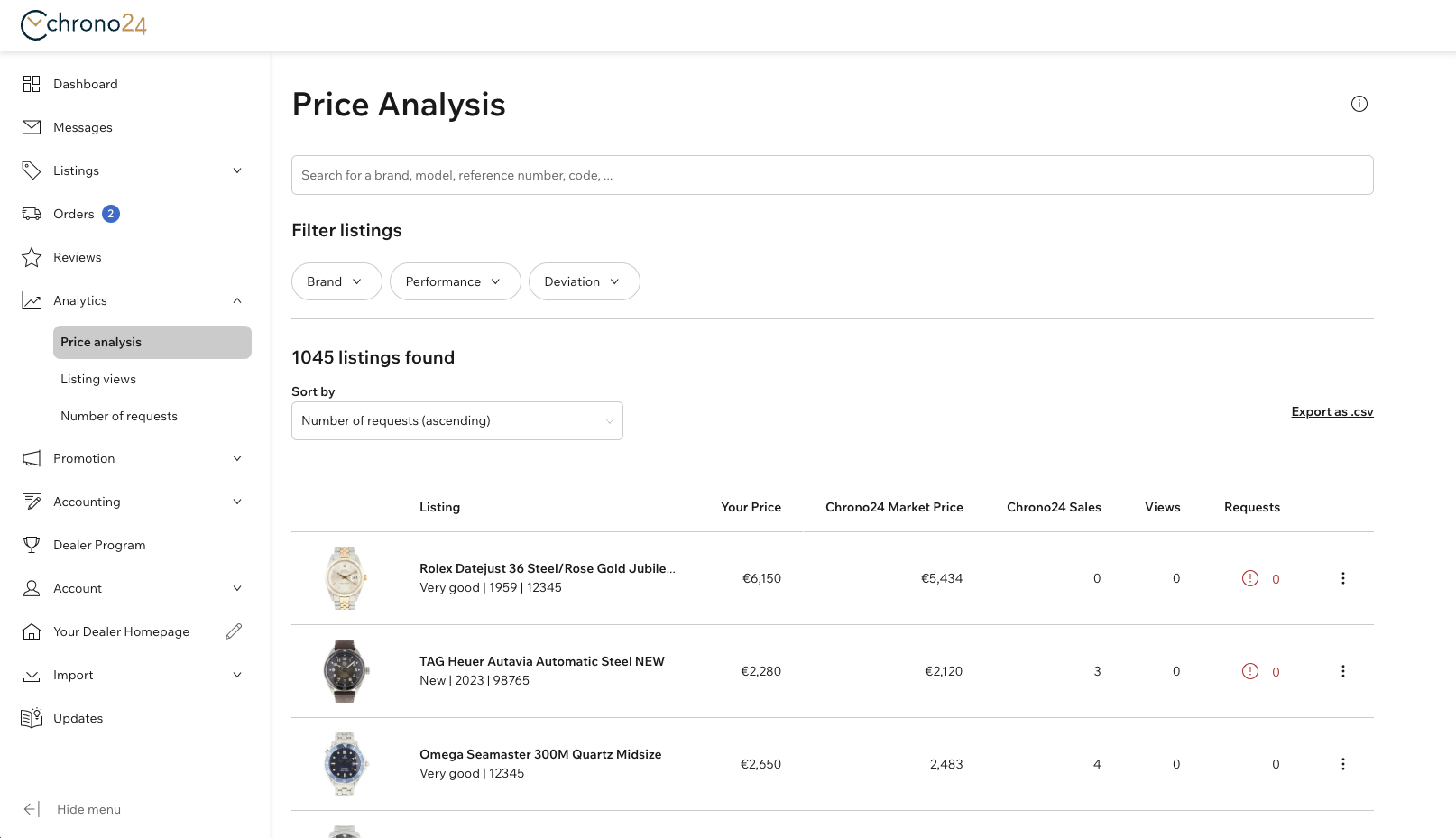1456x838 pixels.
Task: Open Reviews in sidebar
Action: (78, 257)
